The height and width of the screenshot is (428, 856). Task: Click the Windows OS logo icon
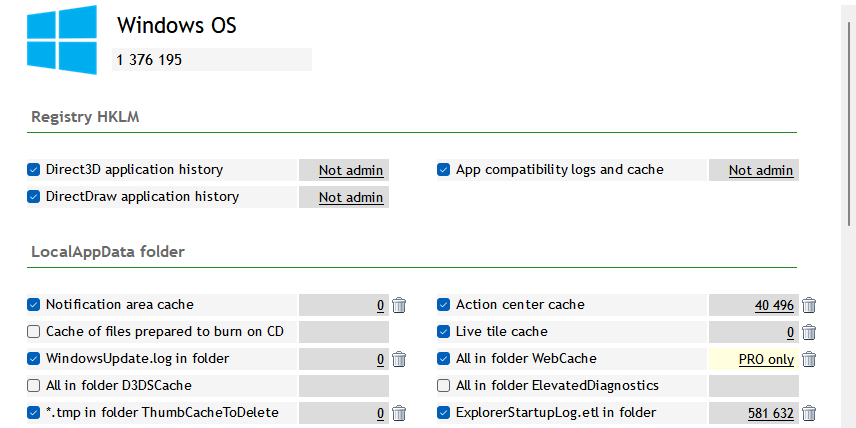click(63, 39)
